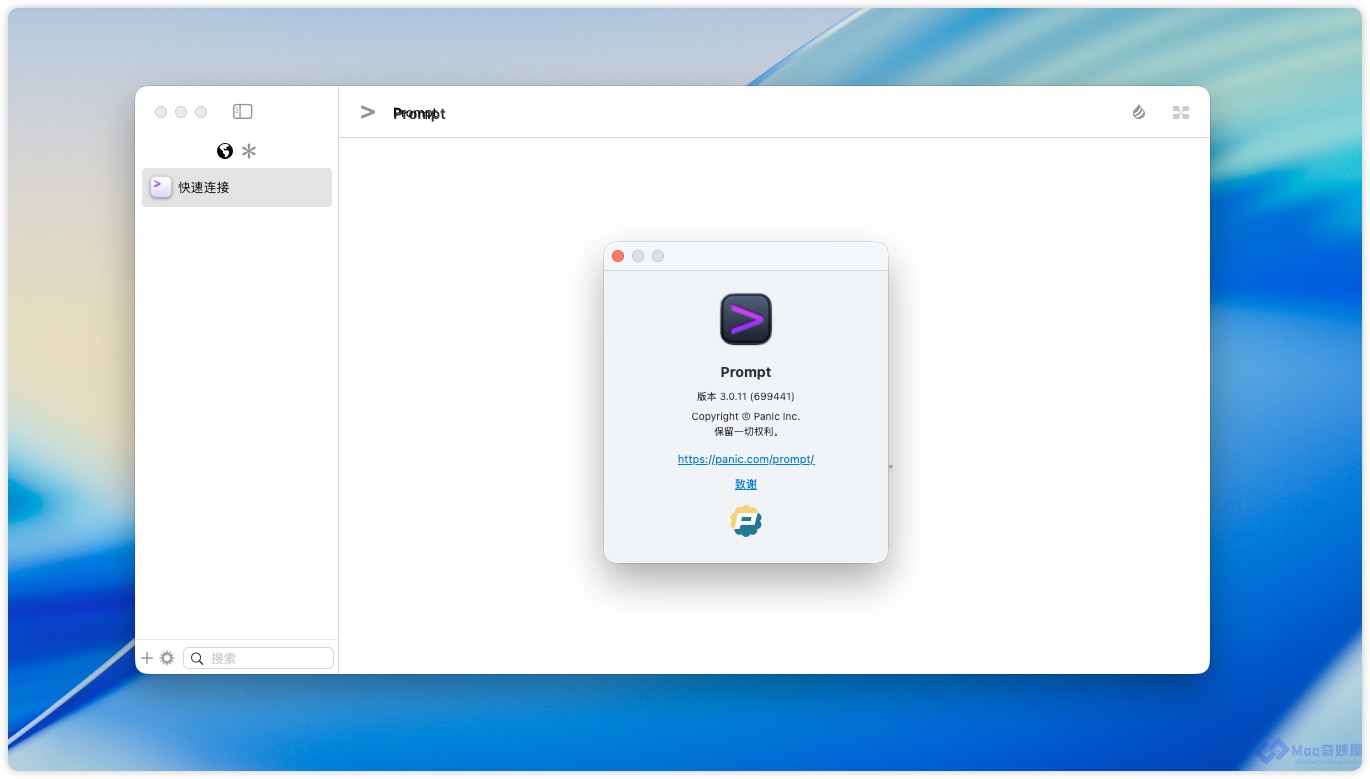This screenshot has width=1370, height=779.
Task: Open the https://panic.com/prompt/ link
Action: [x=746, y=459]
